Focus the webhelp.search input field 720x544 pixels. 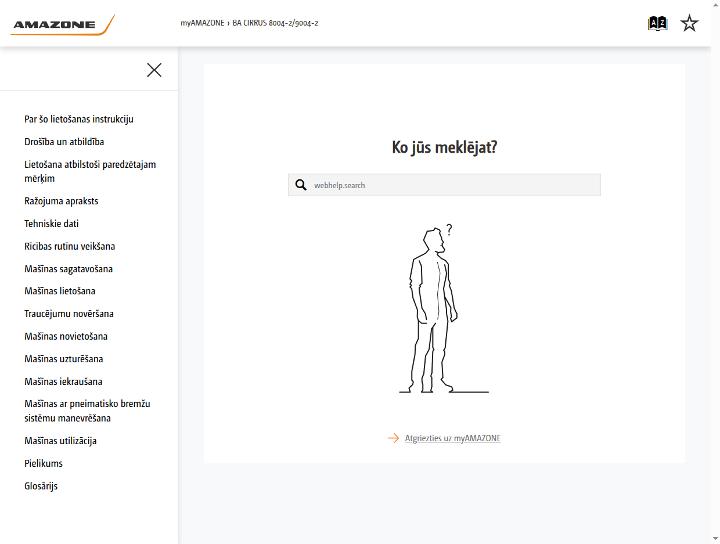tap(444, 185)
